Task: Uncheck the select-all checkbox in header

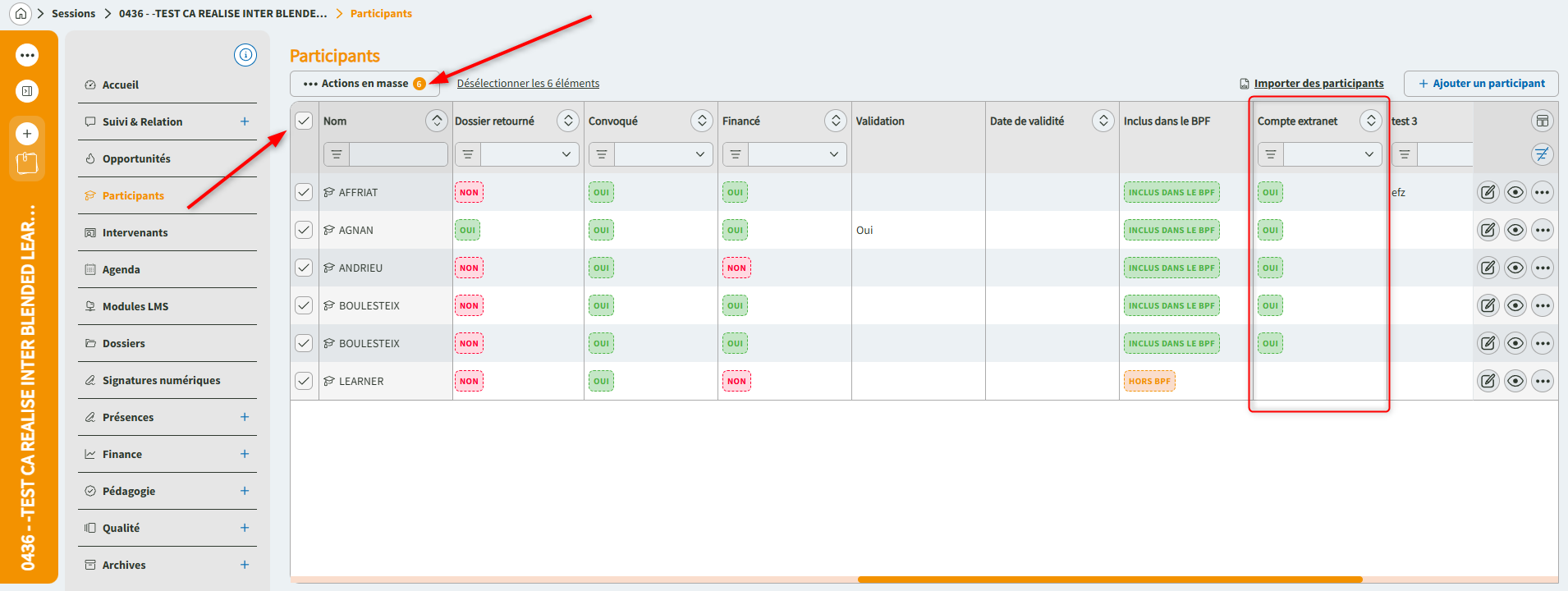Action: (x=304, y=121)
